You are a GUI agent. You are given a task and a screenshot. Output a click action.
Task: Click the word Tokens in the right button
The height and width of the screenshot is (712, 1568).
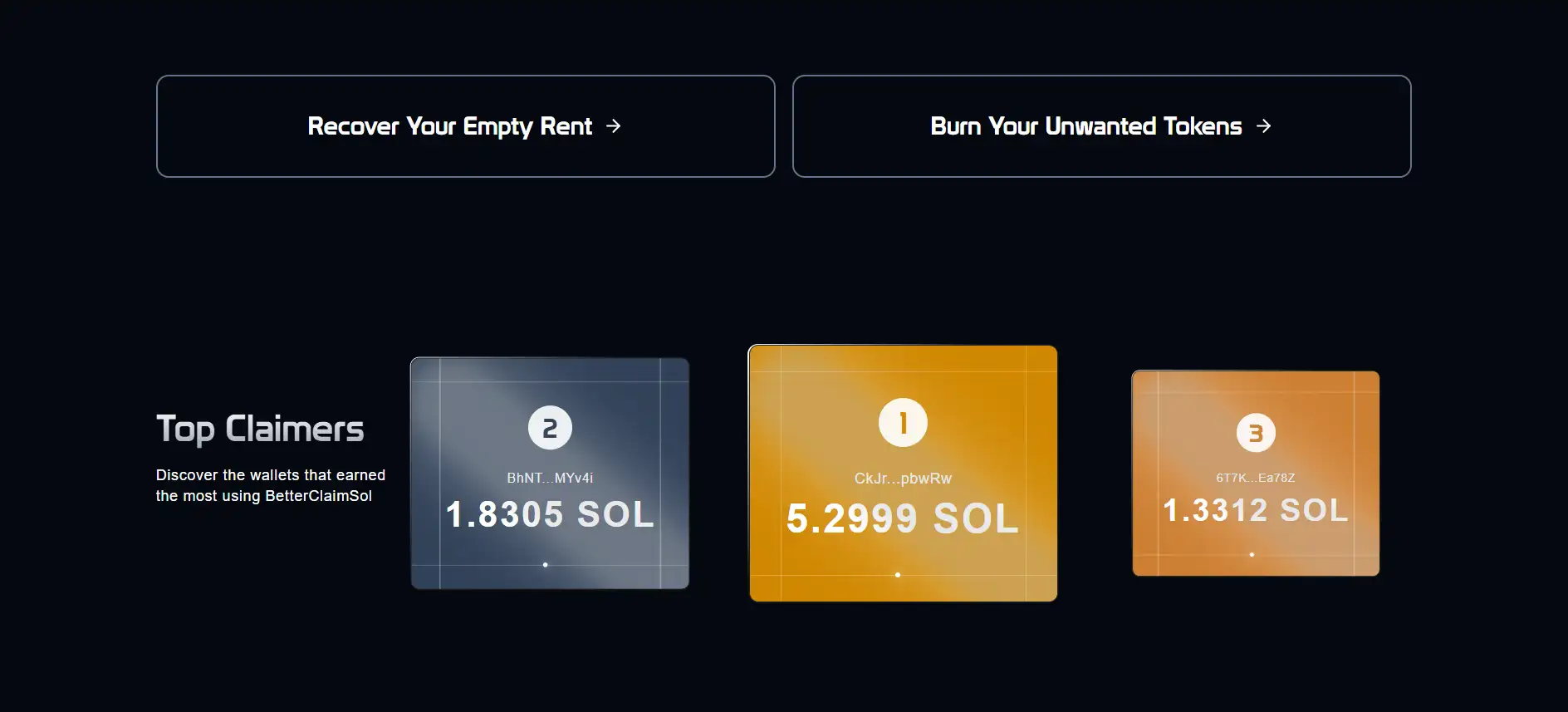pos(1203,126)
